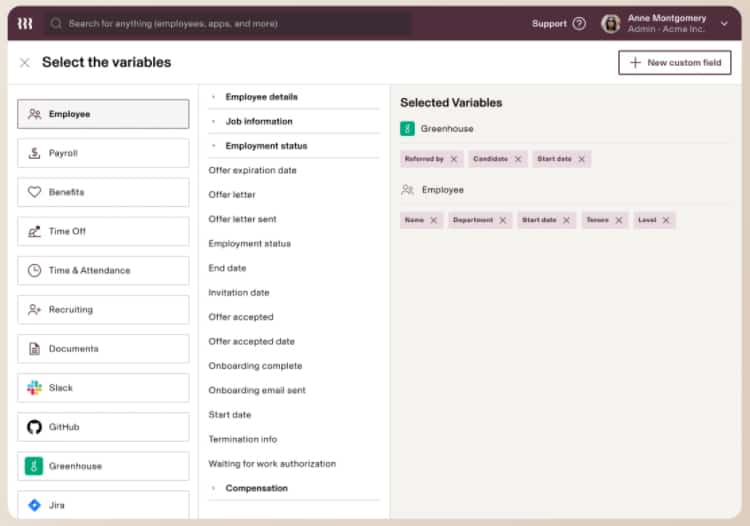Image resolution: width=750 pixels, height=526 pixels.
Task: Click the GitHub logo icon
Action: pos(34,427)
